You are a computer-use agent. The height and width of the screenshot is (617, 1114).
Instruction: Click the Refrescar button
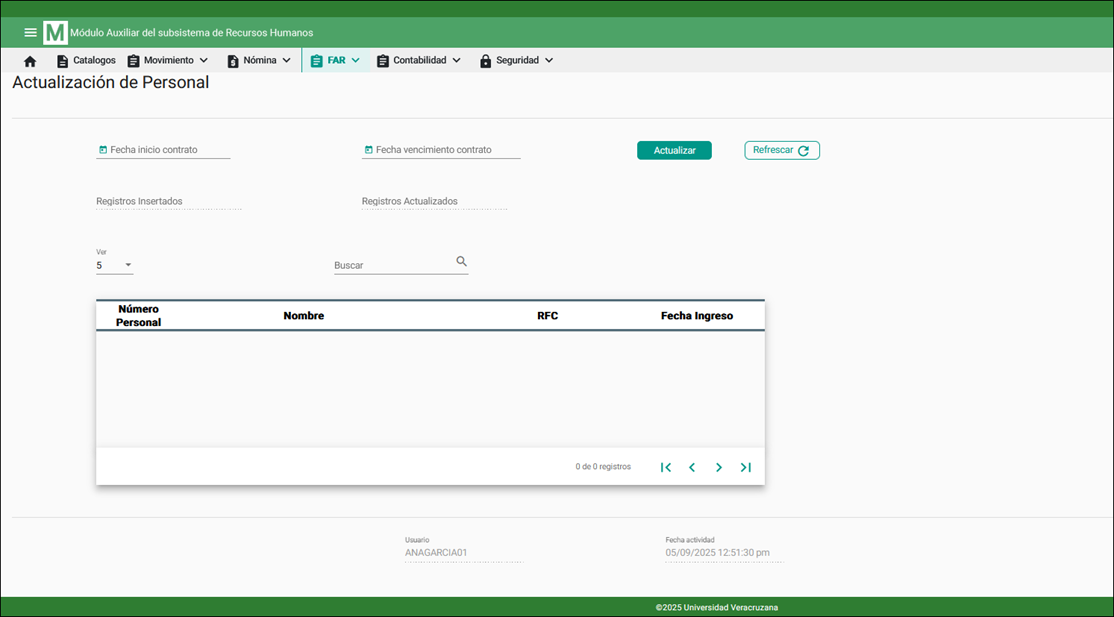(x=781, y=150)
